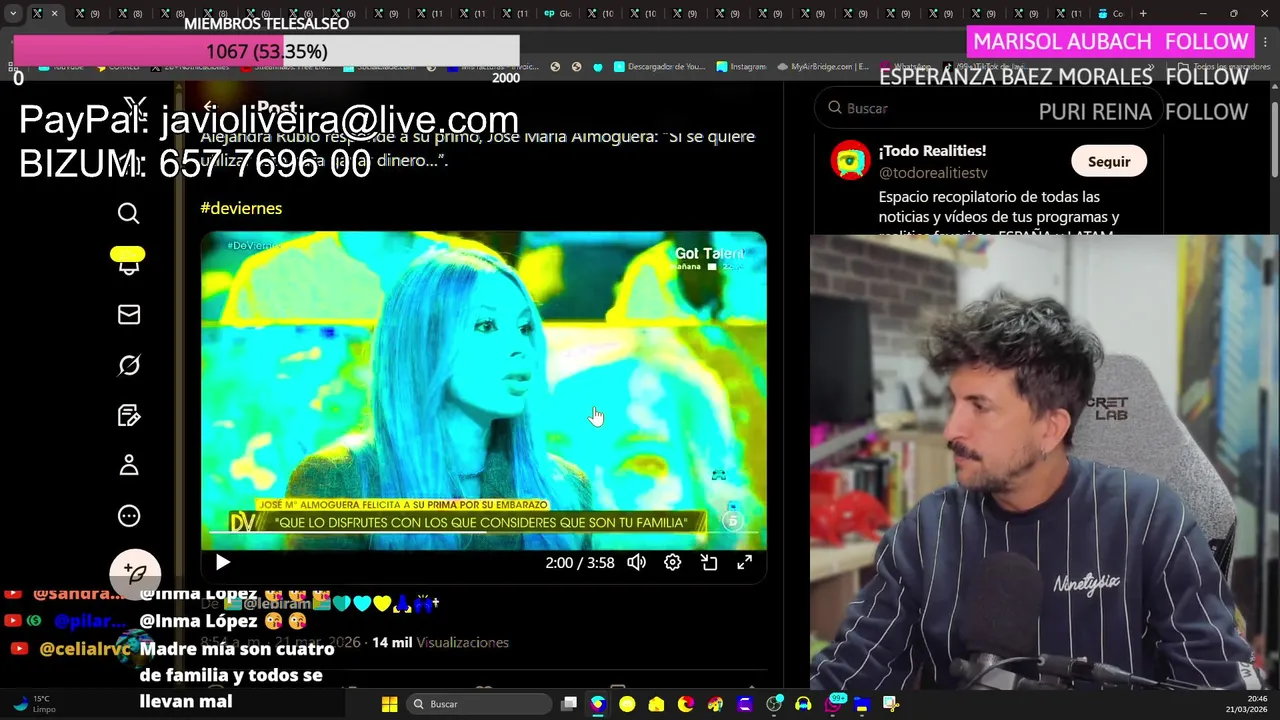Open the browser icon on taskbar
This screenshot has height=720, width=1280.
point(598,704)
